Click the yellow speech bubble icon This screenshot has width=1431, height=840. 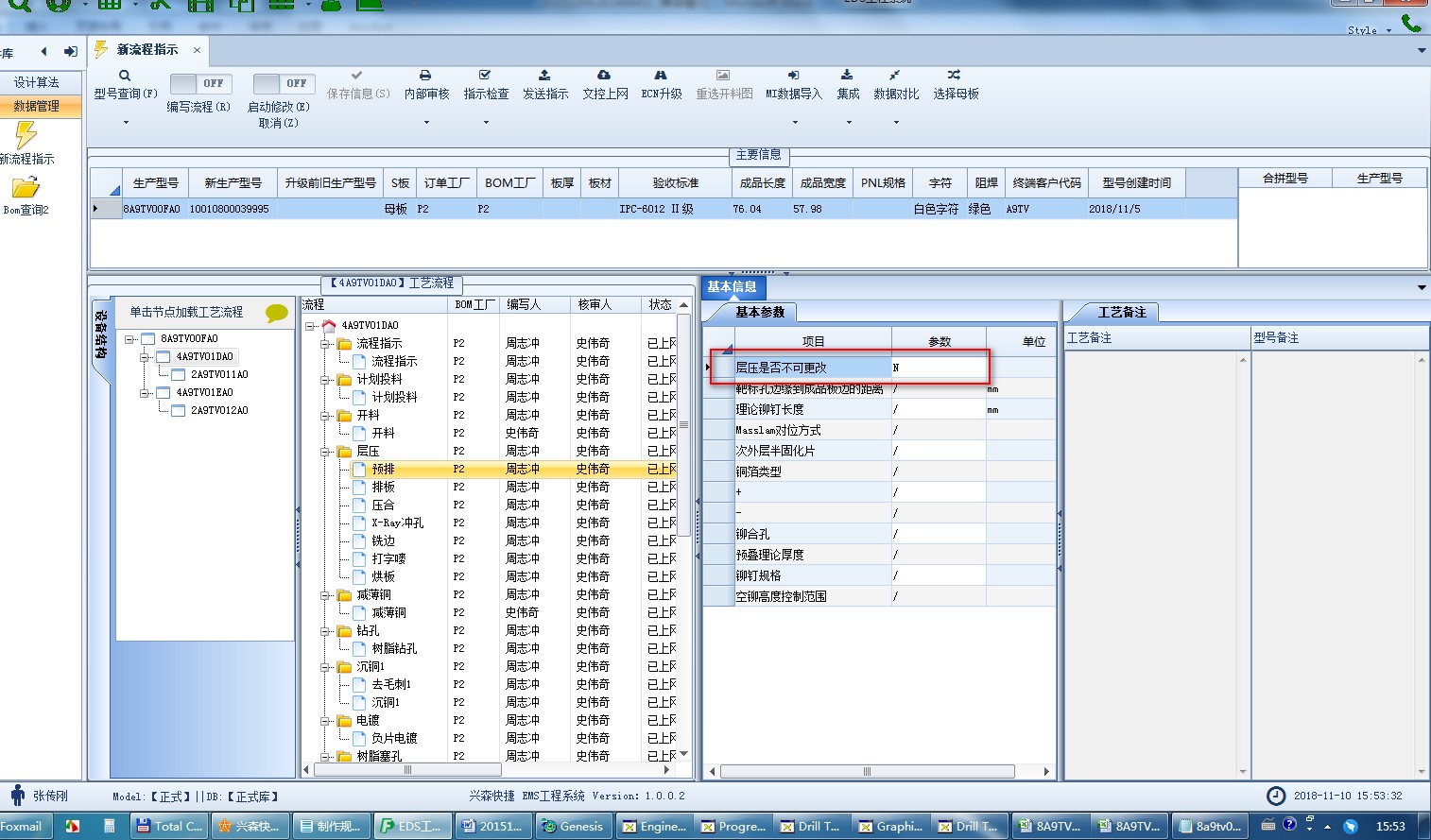point(276,313)
